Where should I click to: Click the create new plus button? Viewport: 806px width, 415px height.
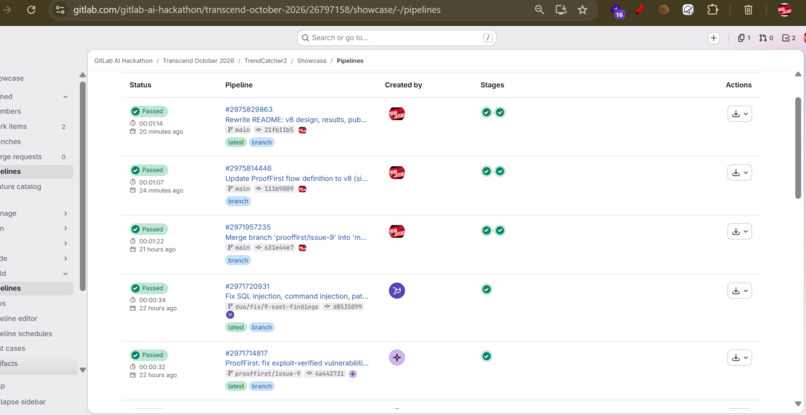(713, 38)
